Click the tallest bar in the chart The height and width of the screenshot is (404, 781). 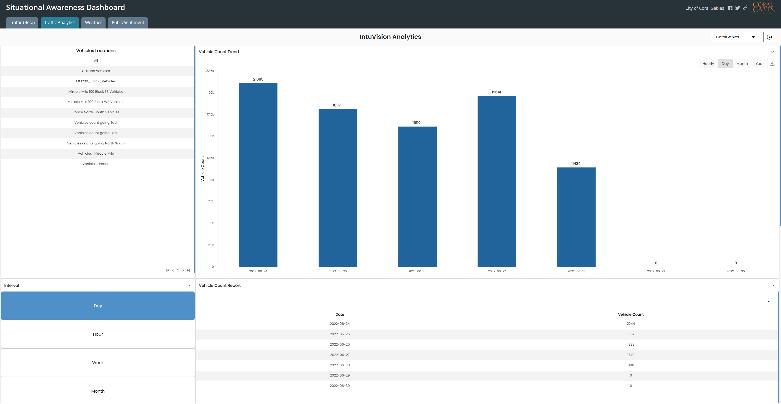(x=258, y=175)
